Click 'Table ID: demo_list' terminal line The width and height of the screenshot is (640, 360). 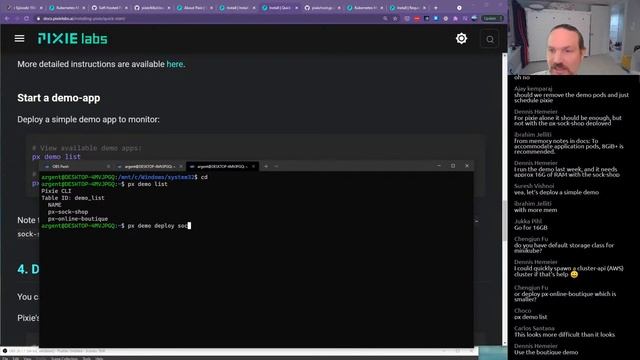(73, 198)
